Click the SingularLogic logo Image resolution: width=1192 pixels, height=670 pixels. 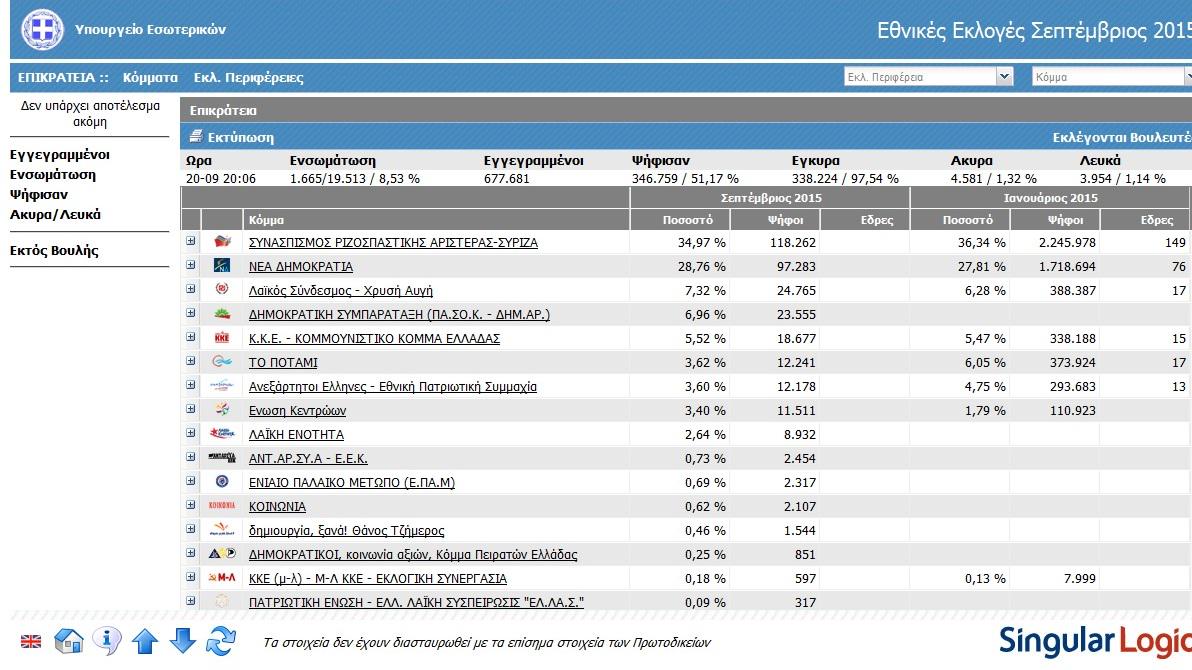[x=1095, y=641]
